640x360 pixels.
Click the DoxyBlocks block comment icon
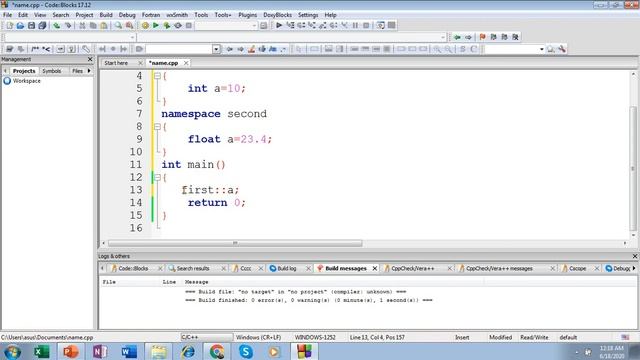pos(35,49)
